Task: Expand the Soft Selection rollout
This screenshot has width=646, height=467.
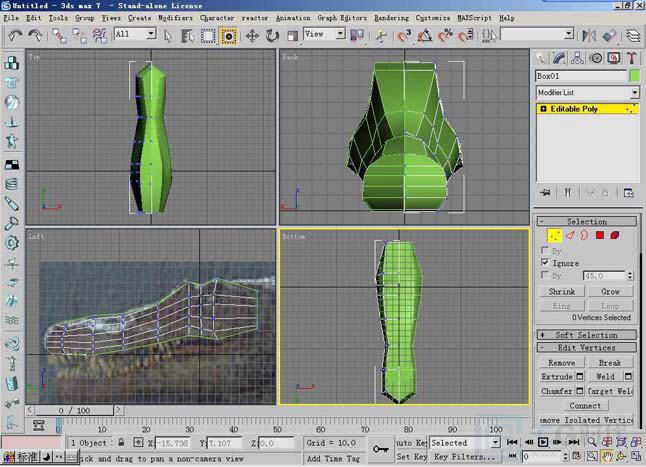Action: [x=587, y=335]
